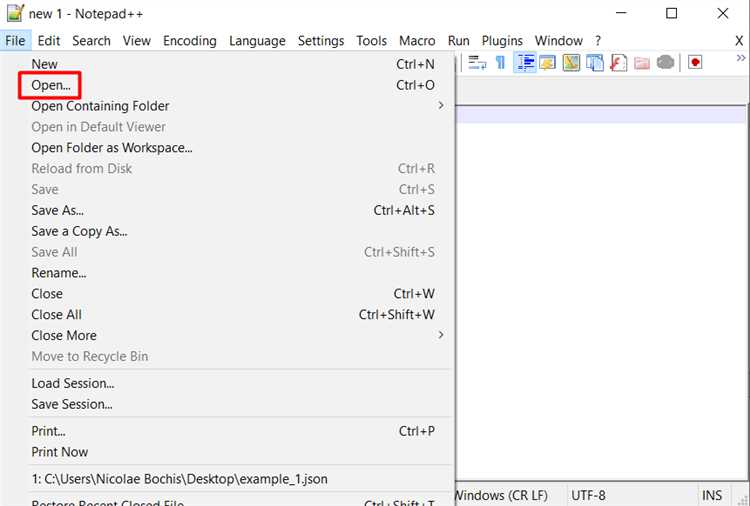
Task: Open the Plugins menu
Action: pos(502,41)
